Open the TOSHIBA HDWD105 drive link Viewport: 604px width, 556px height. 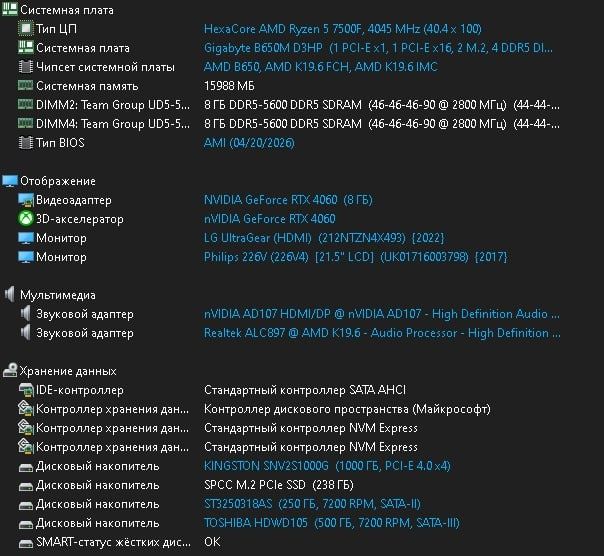coord(331,523)
